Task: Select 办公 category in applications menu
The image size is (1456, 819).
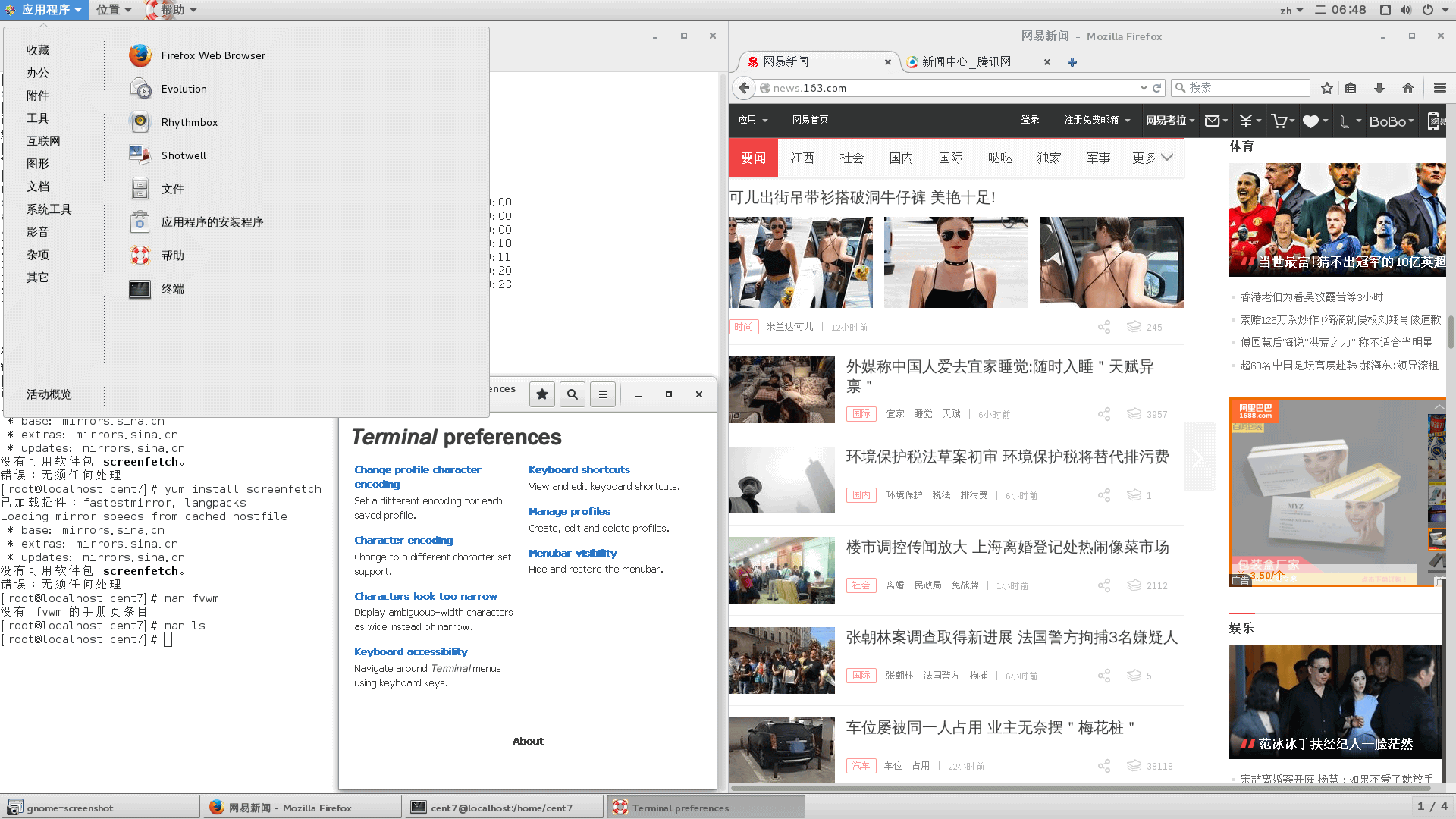Action: (x=38, y=73)
